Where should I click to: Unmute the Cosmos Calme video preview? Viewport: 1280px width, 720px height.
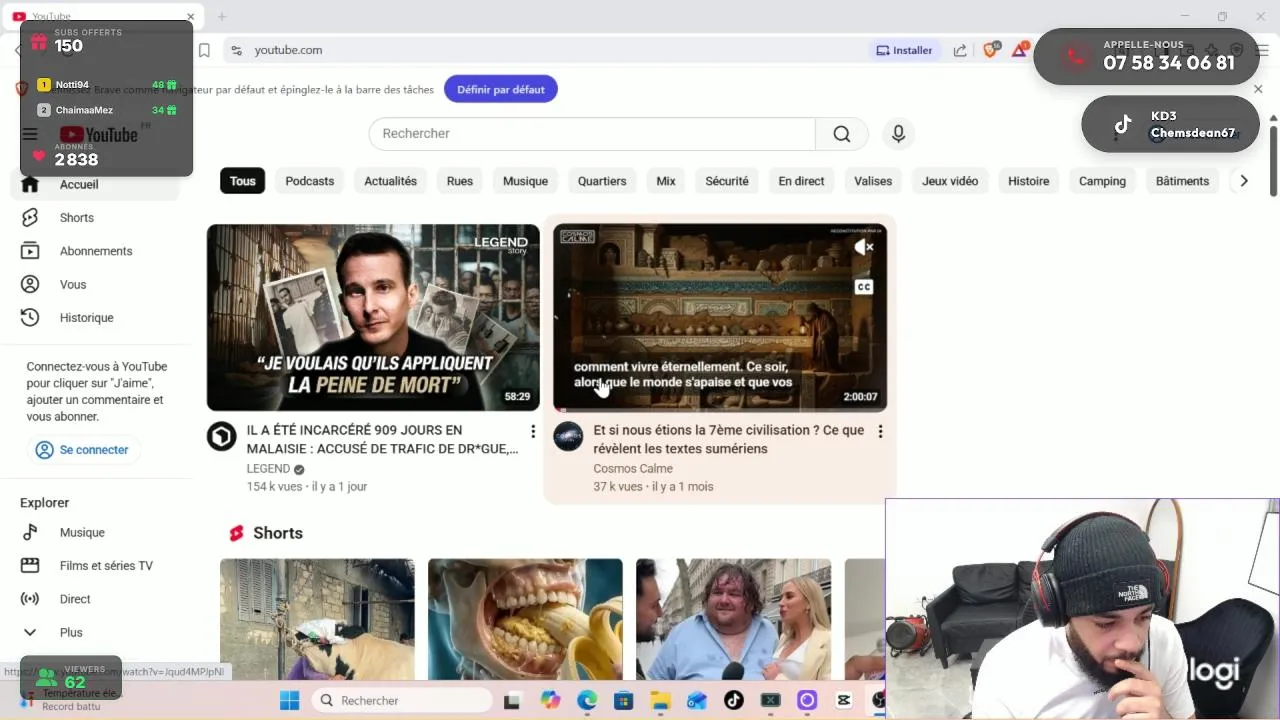[x=864, y=247]
